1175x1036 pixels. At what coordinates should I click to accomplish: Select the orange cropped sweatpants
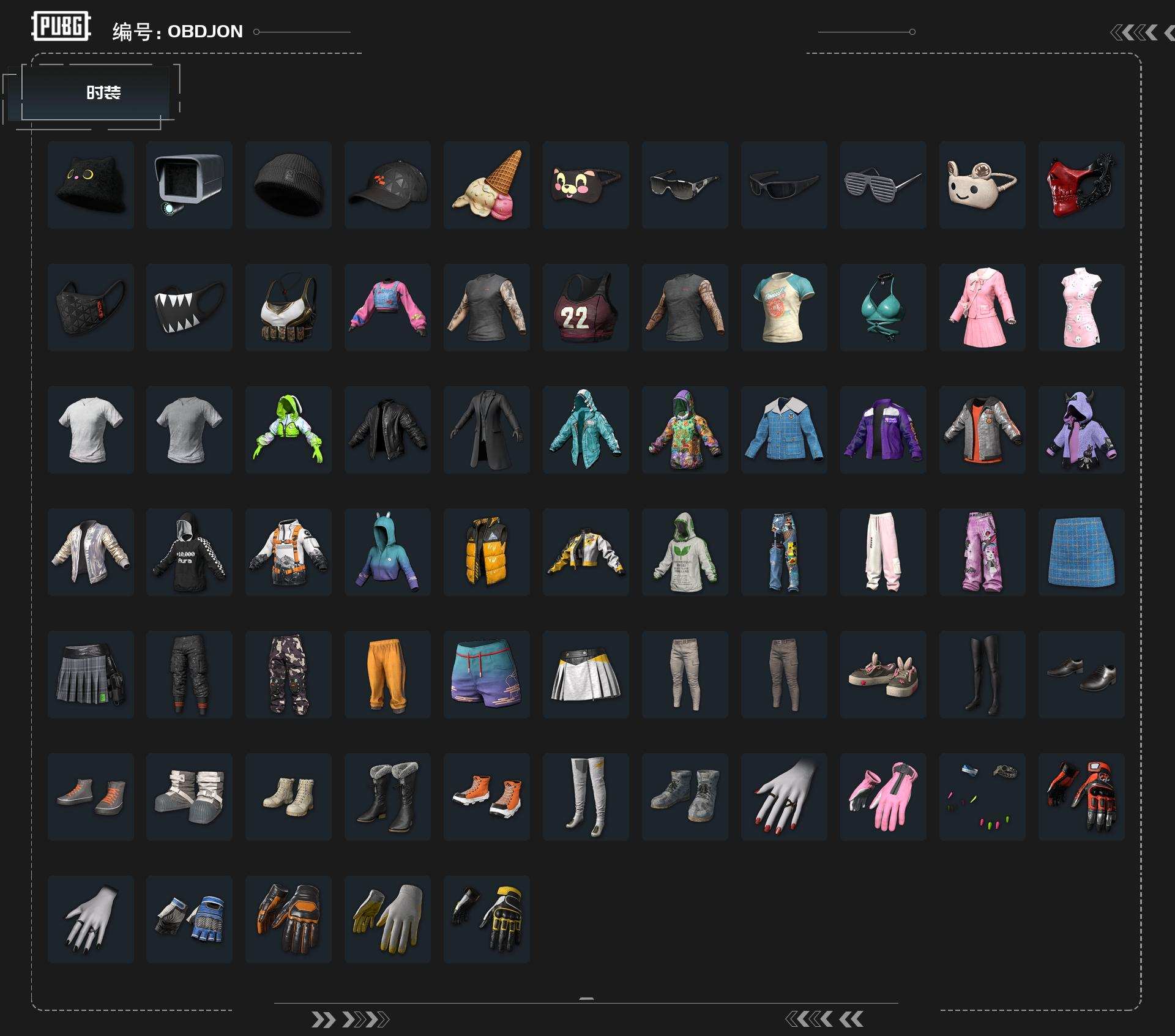click(x=387, y=674)
